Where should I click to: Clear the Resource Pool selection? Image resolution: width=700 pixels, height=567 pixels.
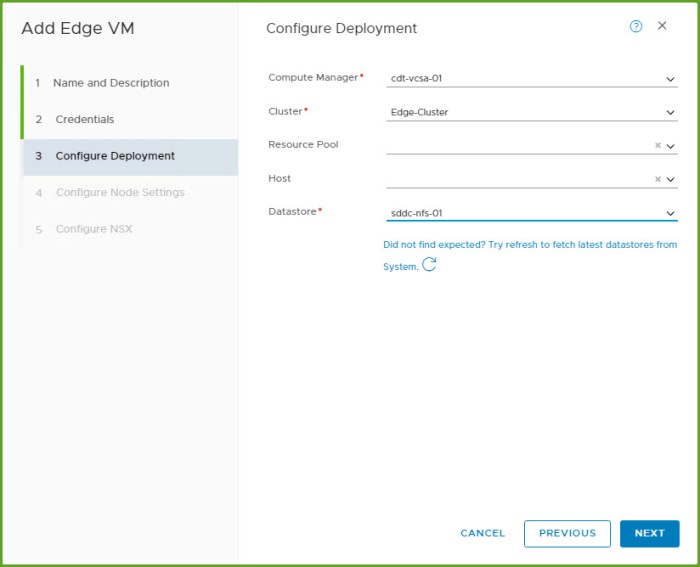(x=657, y=146)
